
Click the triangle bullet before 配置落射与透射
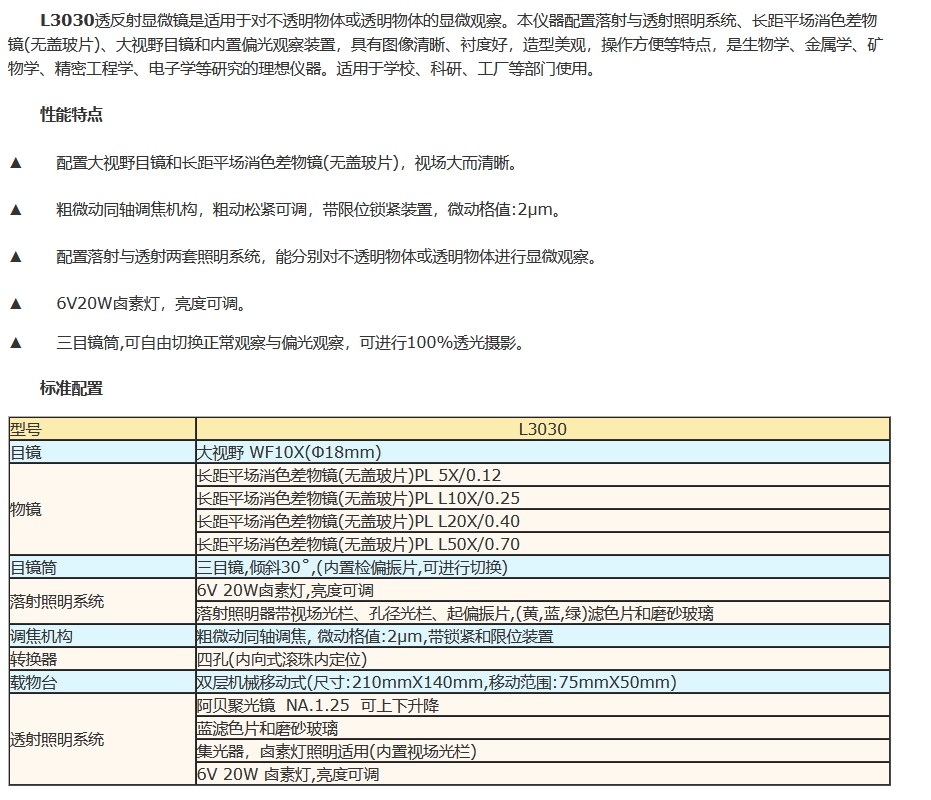pyautogui.click(x=15, y=257)
